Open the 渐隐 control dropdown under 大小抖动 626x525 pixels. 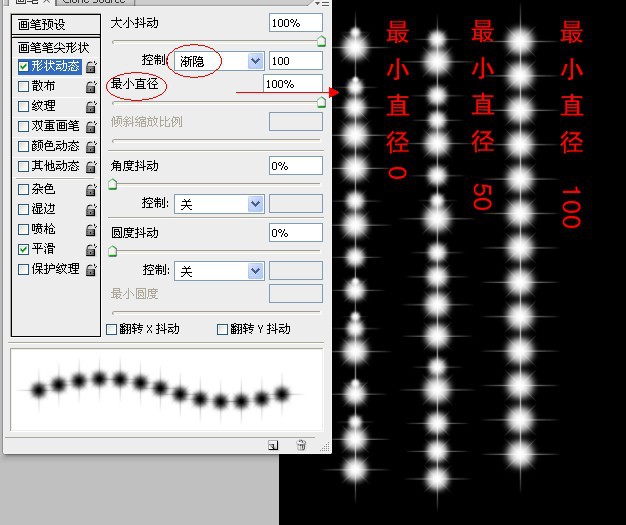point(219,61)
